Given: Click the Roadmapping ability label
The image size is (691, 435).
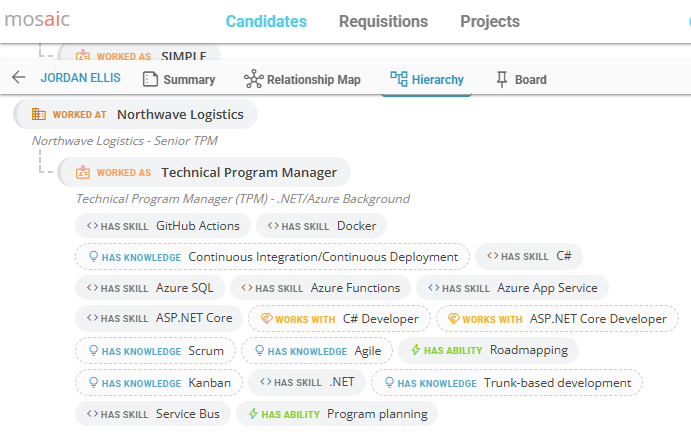Looking at the screenshot, I should click(x=529, y=350).
